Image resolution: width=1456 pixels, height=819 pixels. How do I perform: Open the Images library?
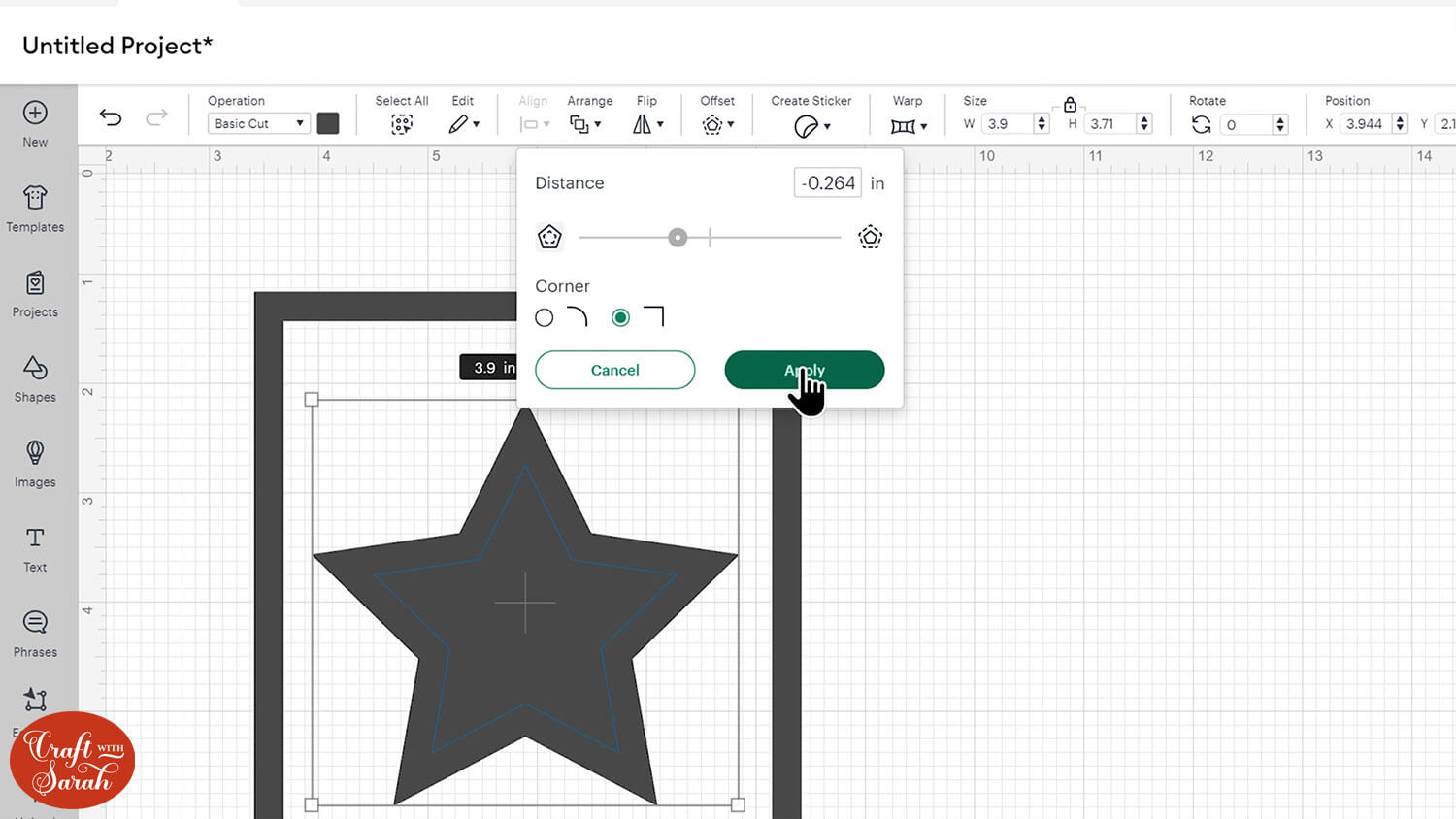pyautogui.click(x=35, y=463)
